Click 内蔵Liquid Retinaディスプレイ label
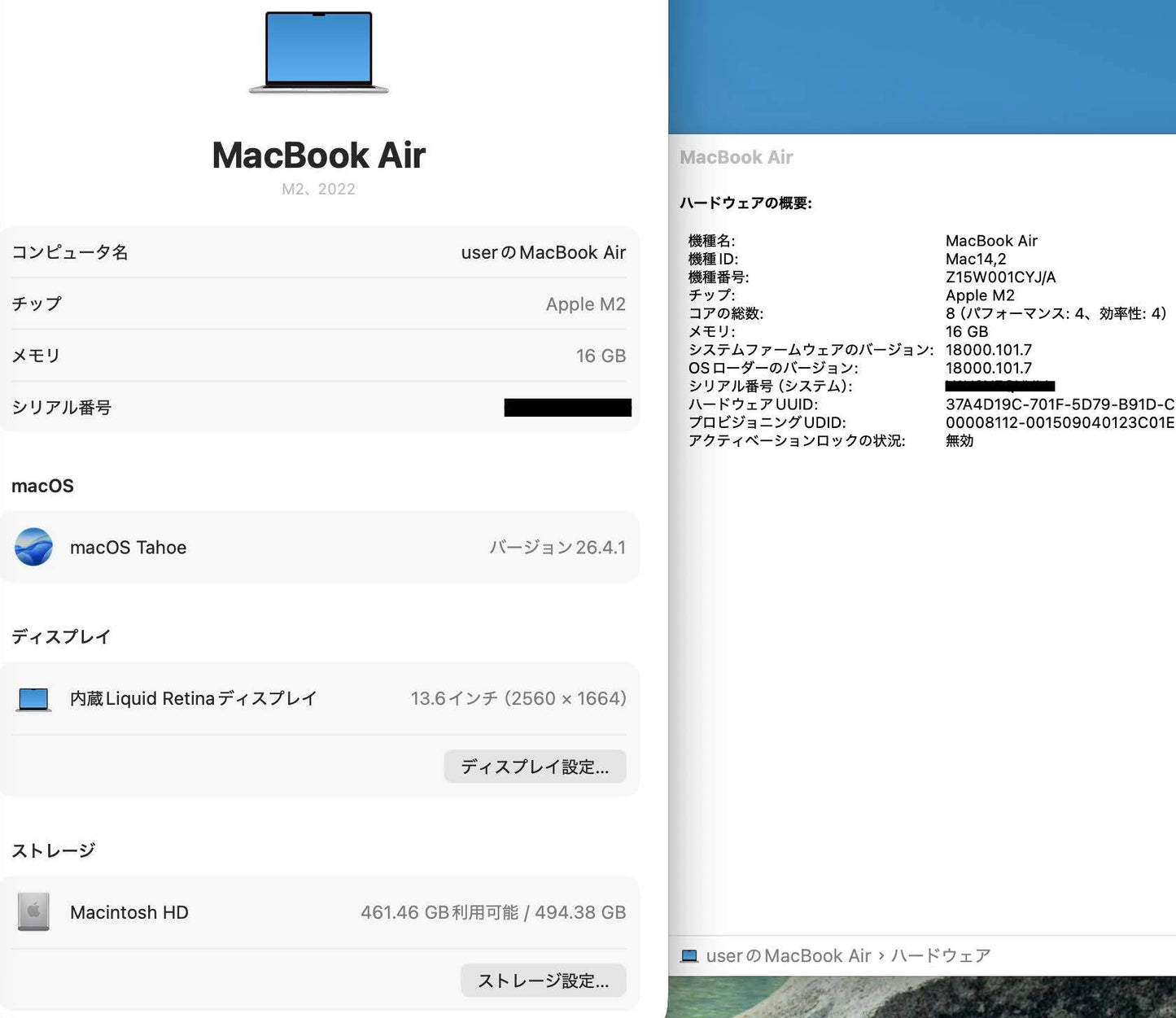Viewport: 1176px width, 1018px height. click(193, 698)
